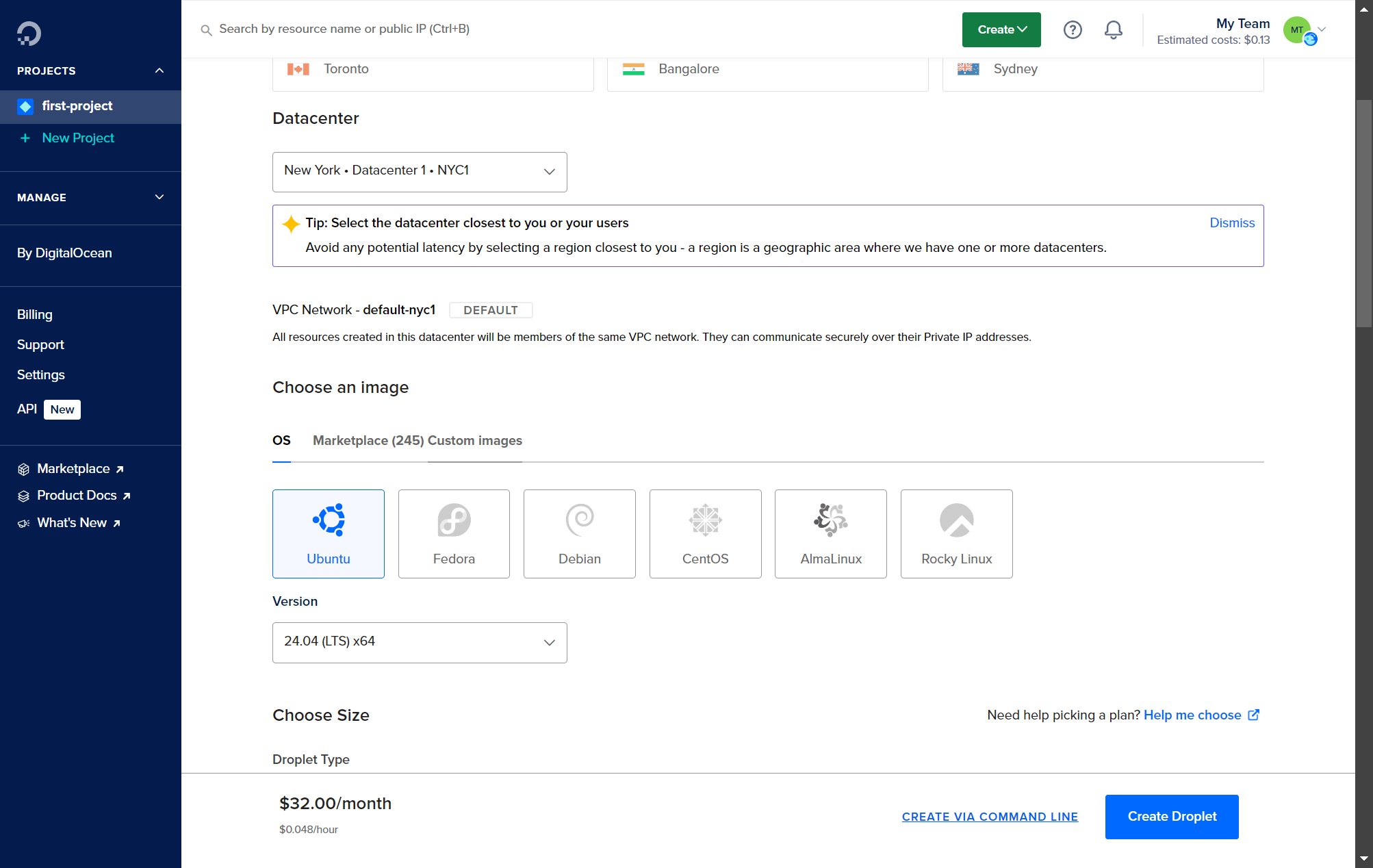The height and width of the screenshot is (868, 1373).
Task: Click the first-project diamond icon
Action: (x=25, y=106)
